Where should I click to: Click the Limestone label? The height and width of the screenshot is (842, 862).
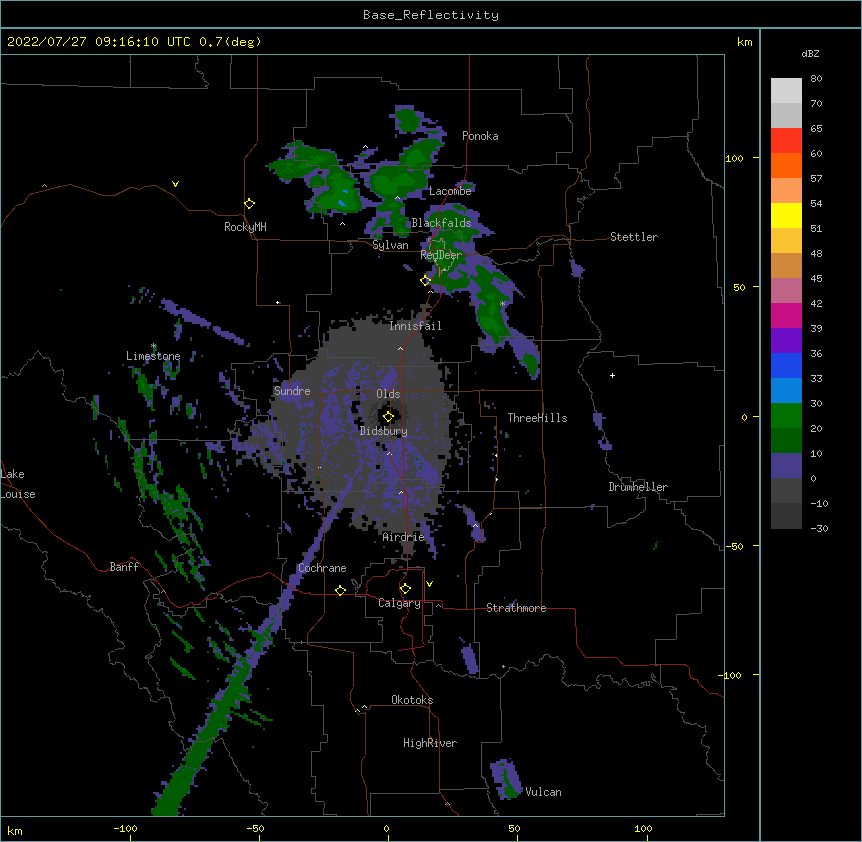[153, 356]
